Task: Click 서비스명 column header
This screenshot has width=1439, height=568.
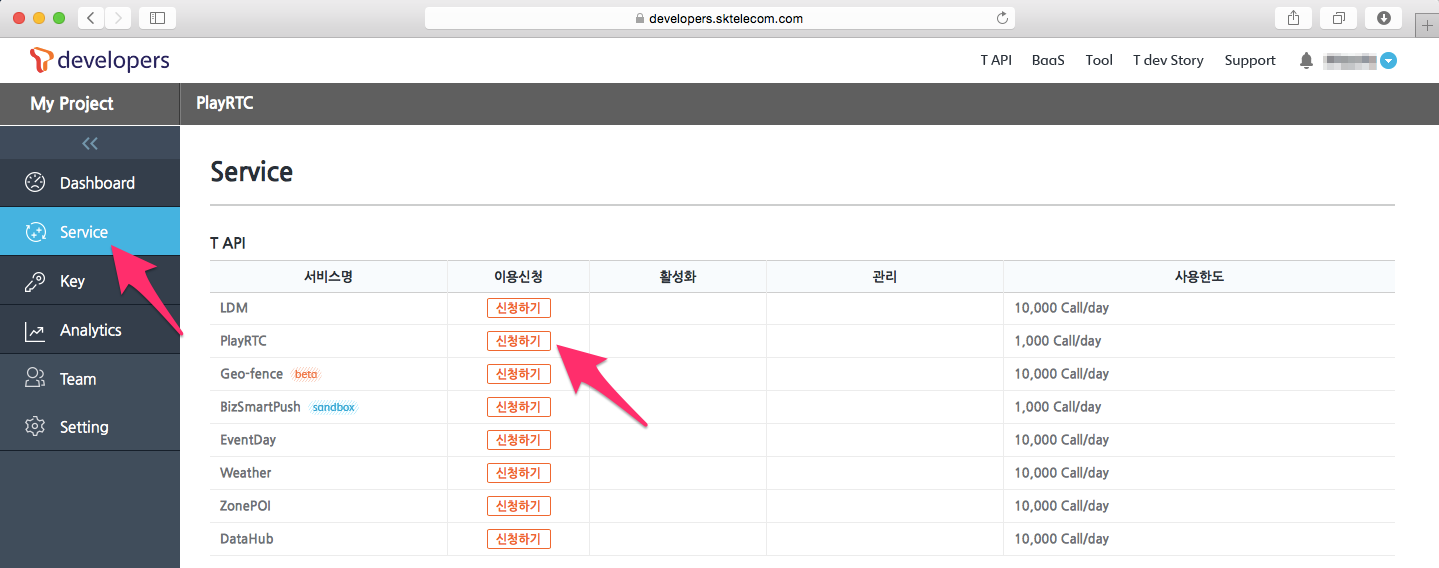Action: [329, 277]
